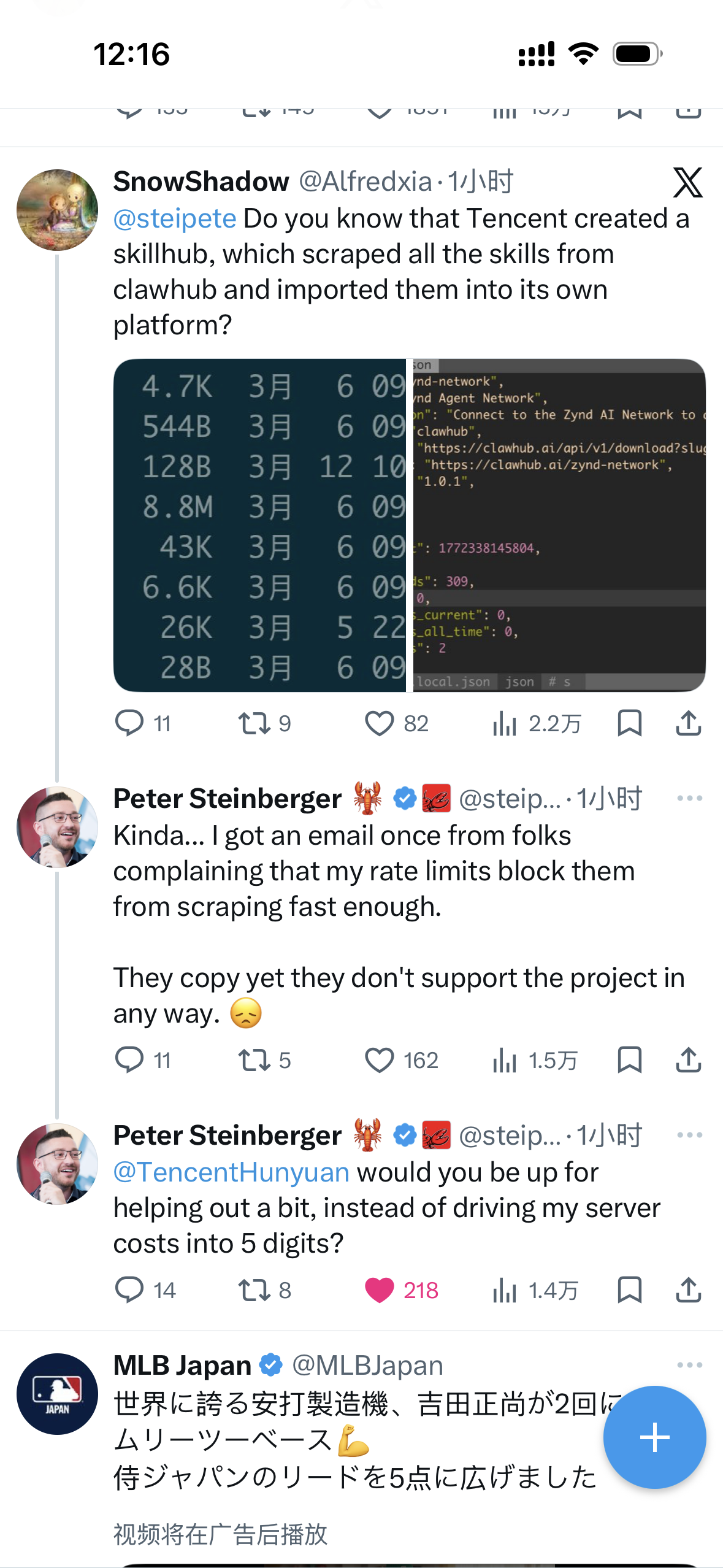Open more options on MLB Japan tweet
723x1568 pixels.
point(689,1365)
